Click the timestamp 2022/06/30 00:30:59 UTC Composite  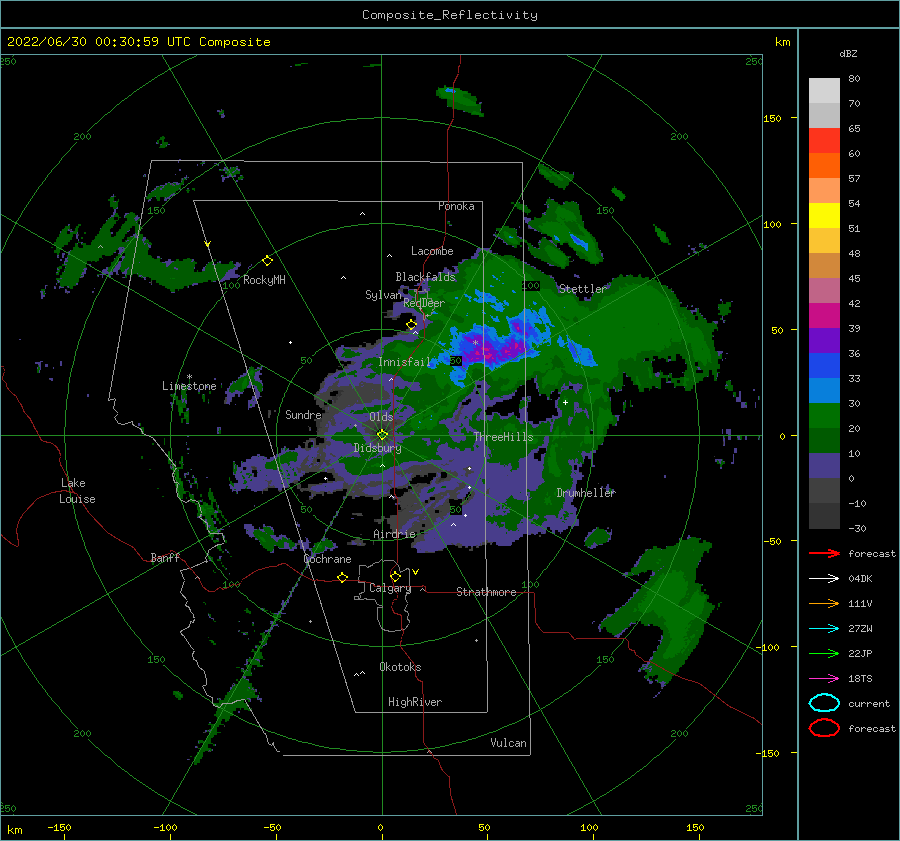[x=138, y=42]
